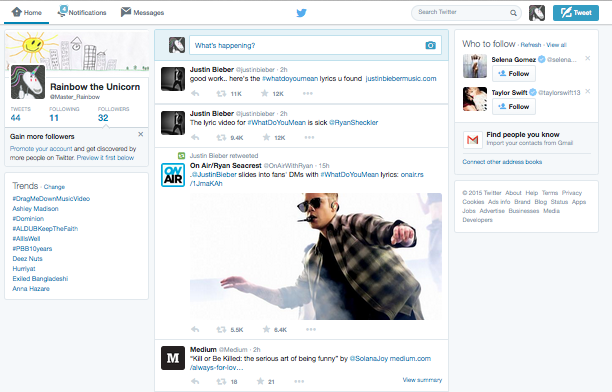Screen dimensions: 612x392
Task: Click the Twitter bird logo
Action: tap(301, 13)
